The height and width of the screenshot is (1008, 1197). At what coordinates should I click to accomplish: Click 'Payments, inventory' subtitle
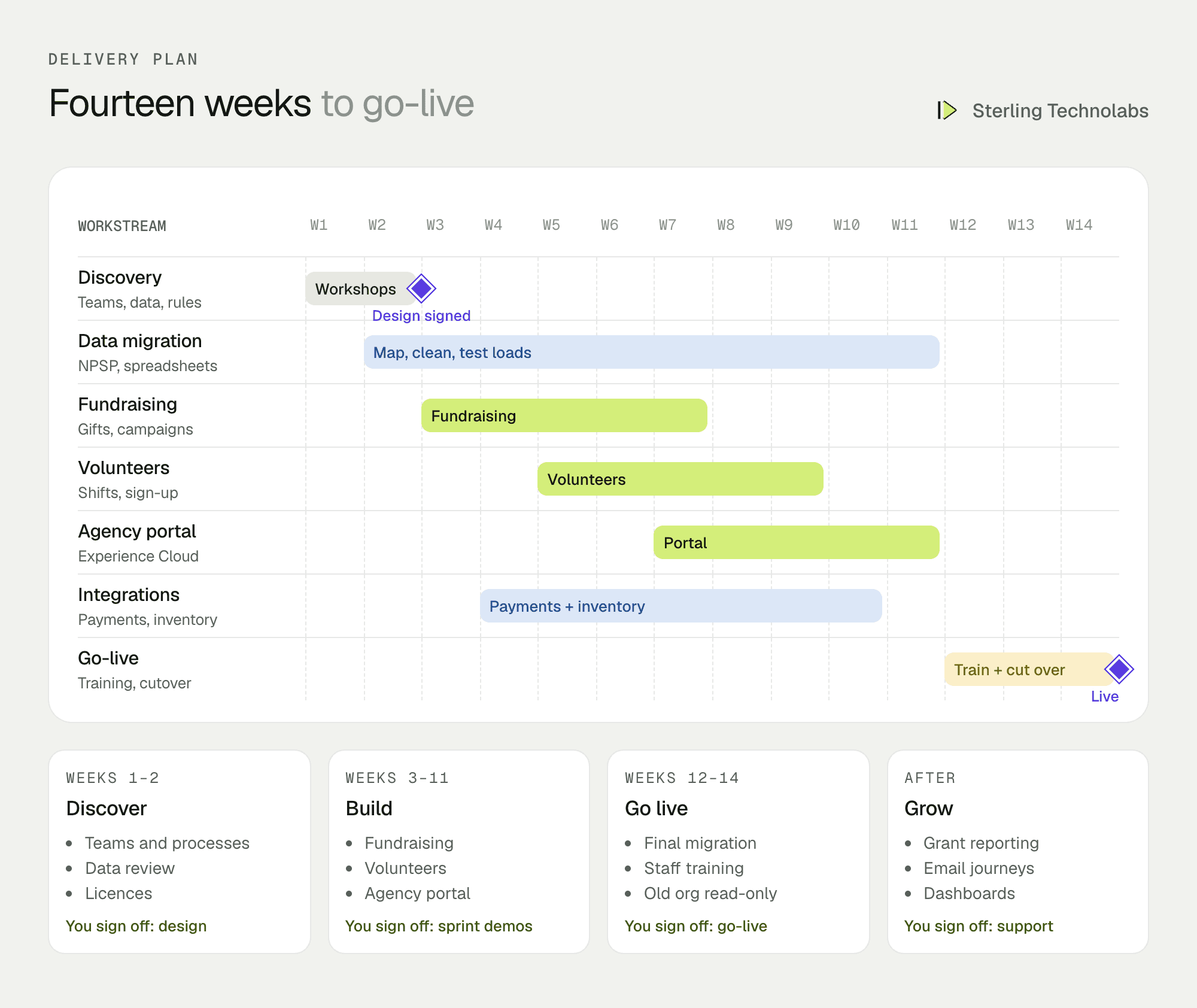[147, 620]
